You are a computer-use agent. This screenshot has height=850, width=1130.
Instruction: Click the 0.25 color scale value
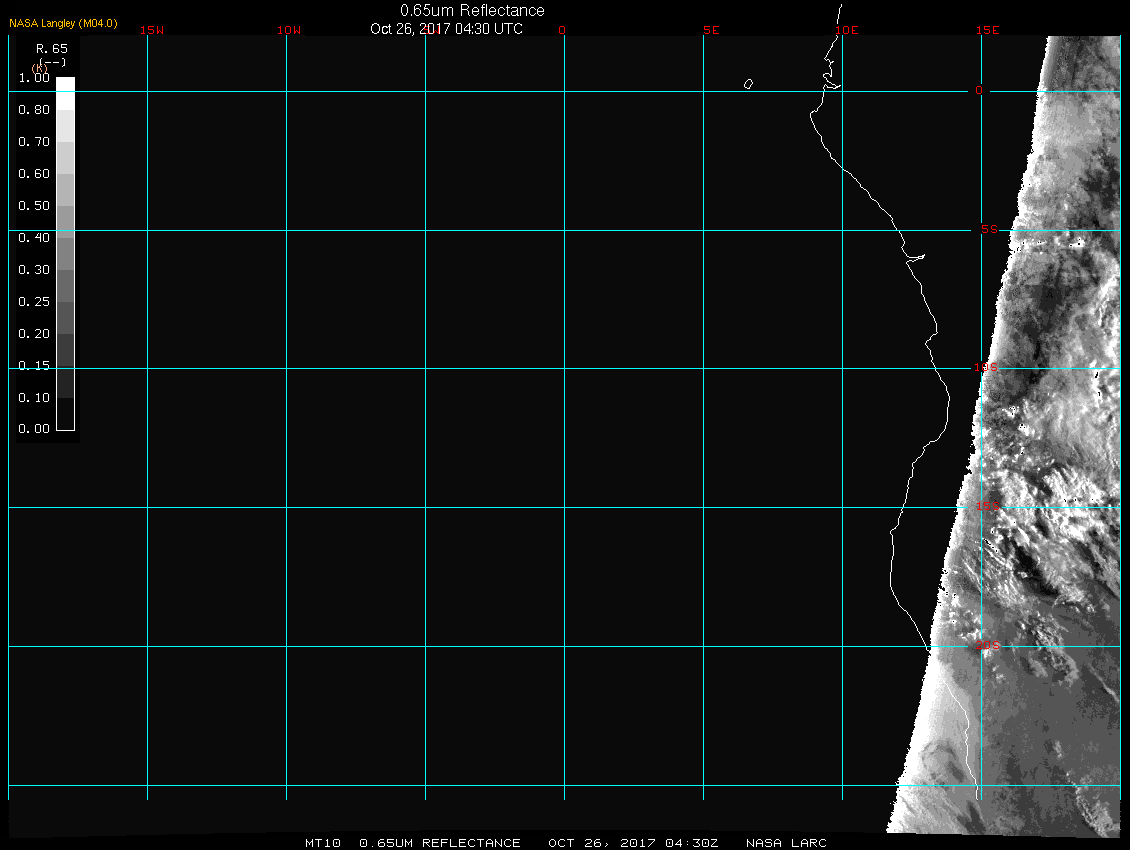coord(34,301)
